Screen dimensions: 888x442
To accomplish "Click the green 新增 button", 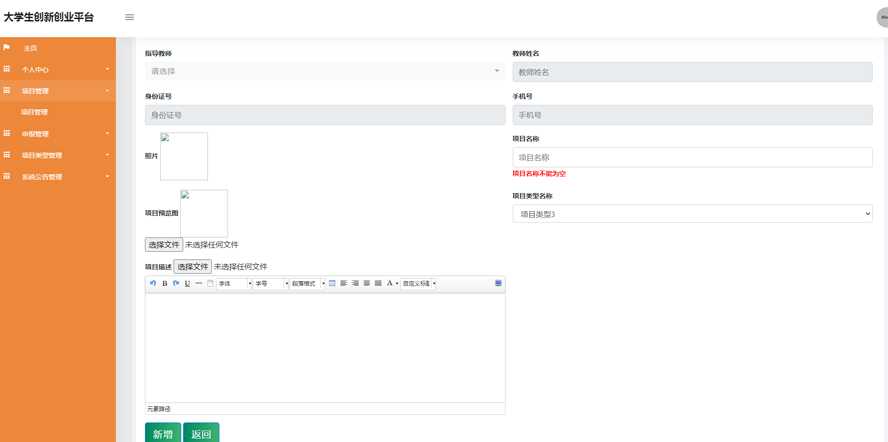I will (163, 432).
